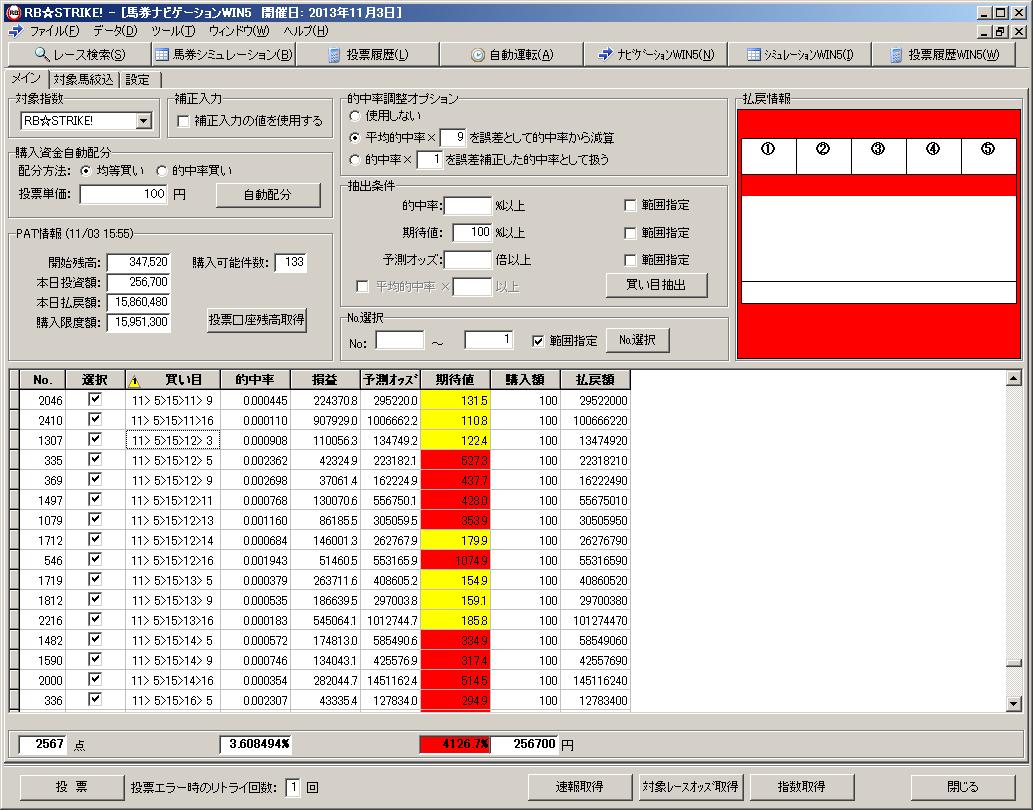
Task: Open 投票履歴WIN5 toolbar button
Action: tap(943, 55)
